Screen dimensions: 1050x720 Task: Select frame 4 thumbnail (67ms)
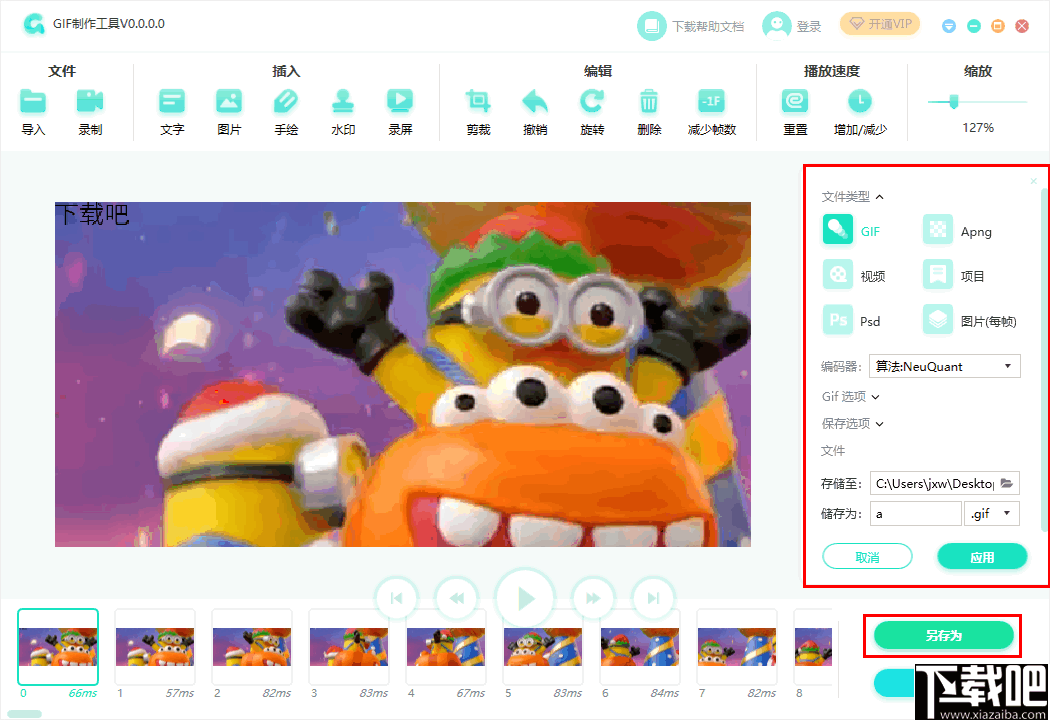pyautogui.click(x=446, y=646)
